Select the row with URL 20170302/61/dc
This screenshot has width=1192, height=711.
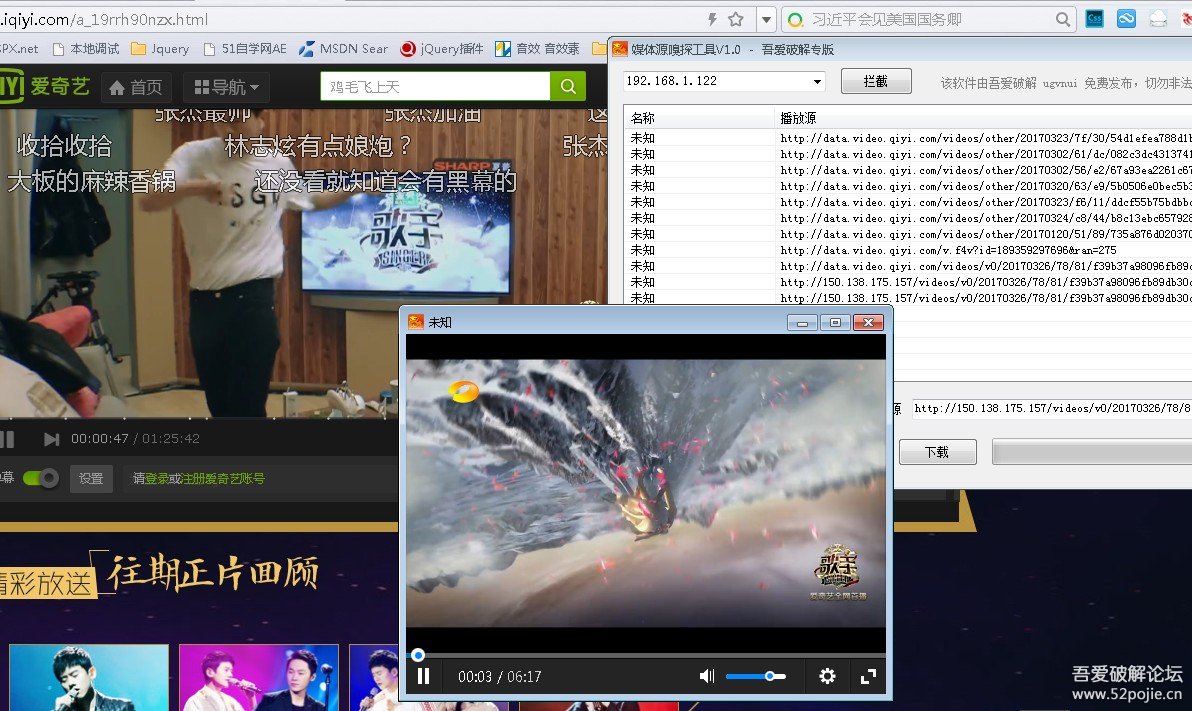tap(908, 154)
